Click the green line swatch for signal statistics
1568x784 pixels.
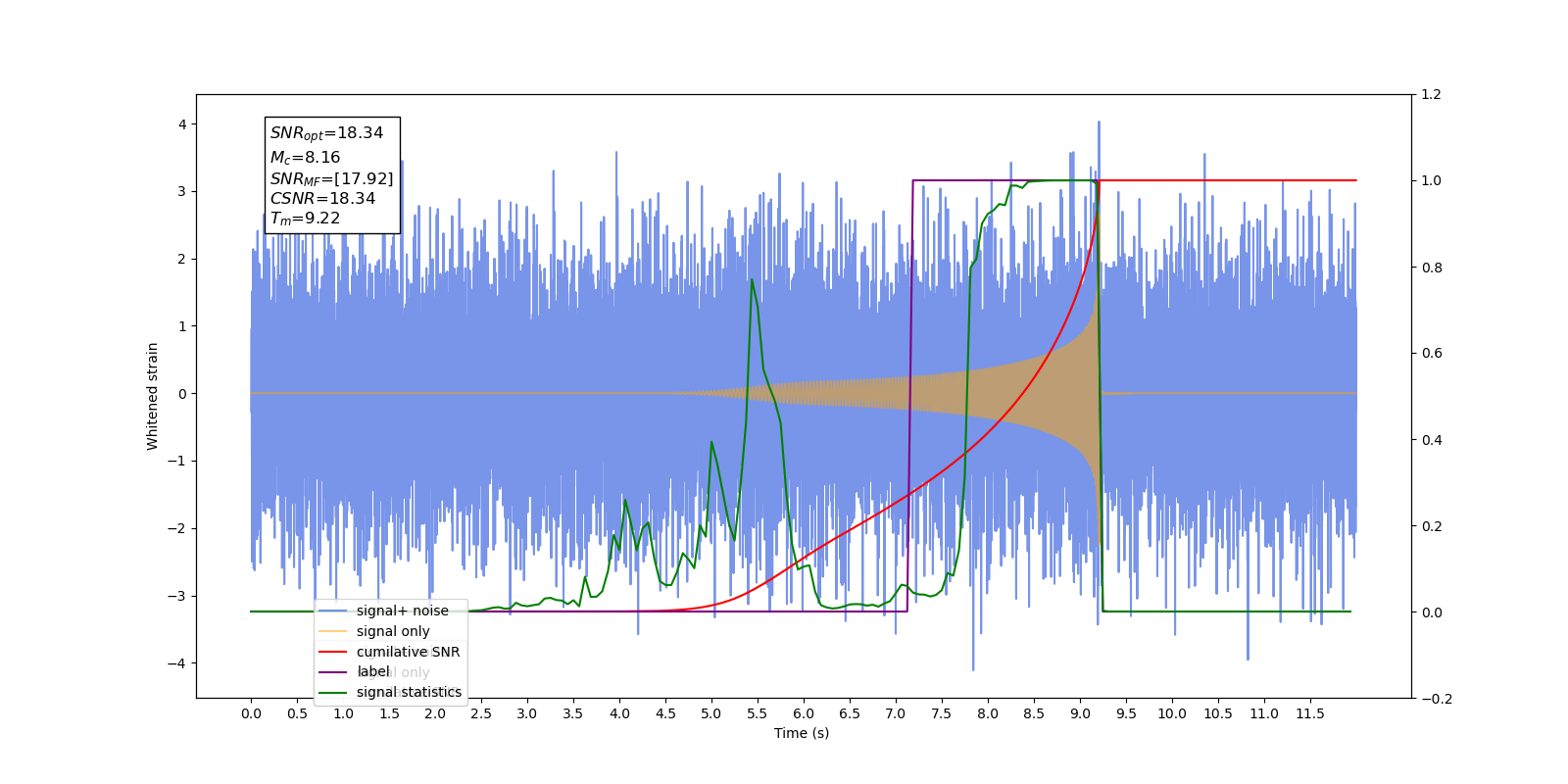333,692
